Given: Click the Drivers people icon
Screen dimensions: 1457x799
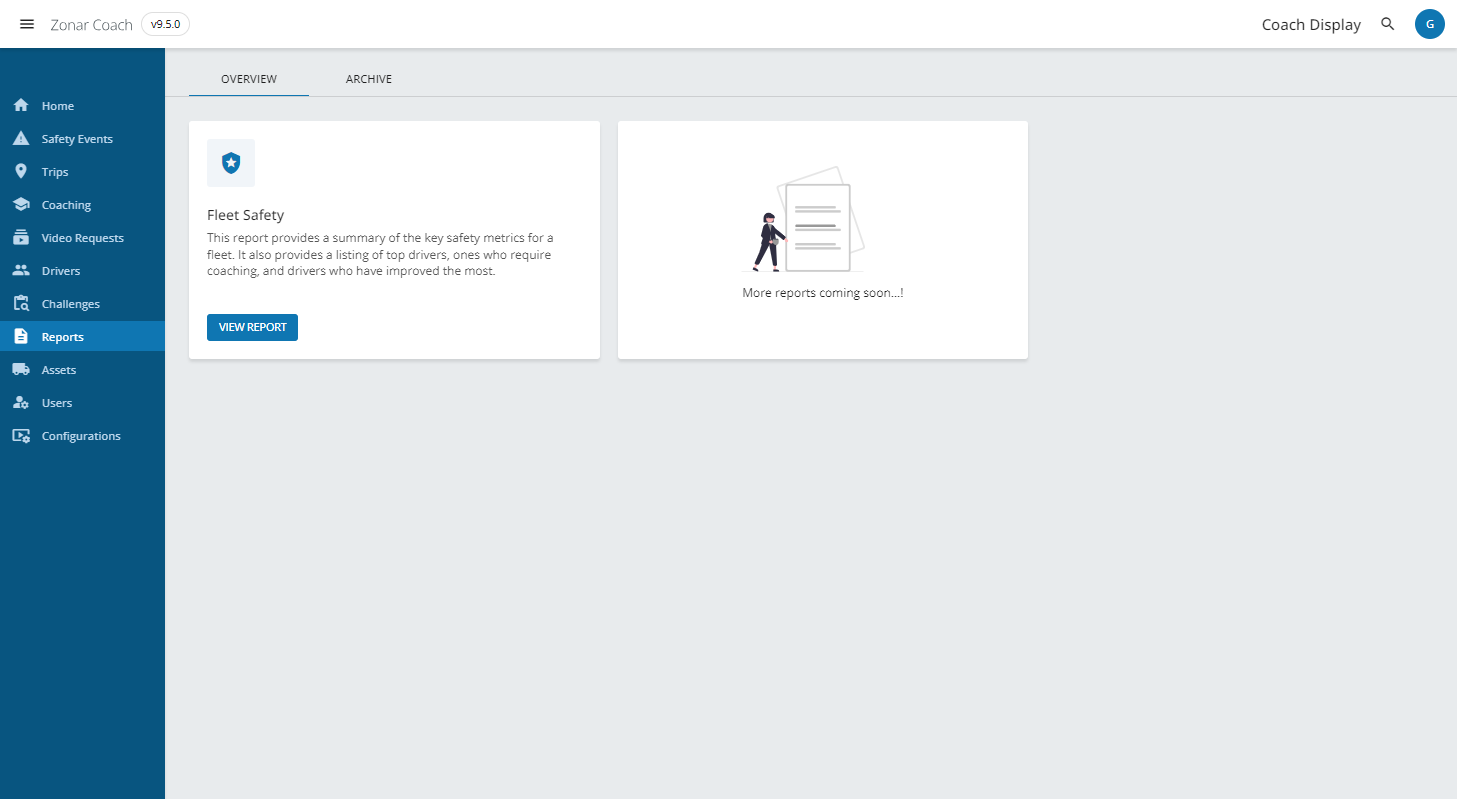Looking at the screenshot, I should [21, 270].
